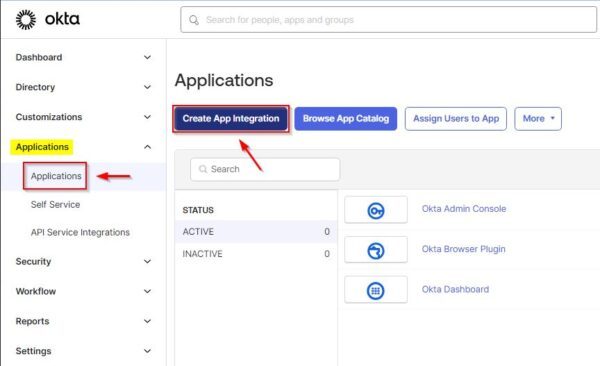Click the Okta sunburst logo
Image resolution: width=600 pixels, height=366 pixels.
(26, 20)
